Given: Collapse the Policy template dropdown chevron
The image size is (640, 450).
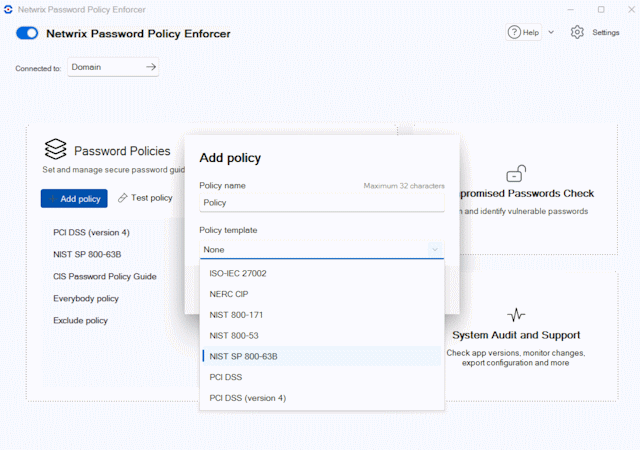Looking at the screenshot, I should click(435, 250).
